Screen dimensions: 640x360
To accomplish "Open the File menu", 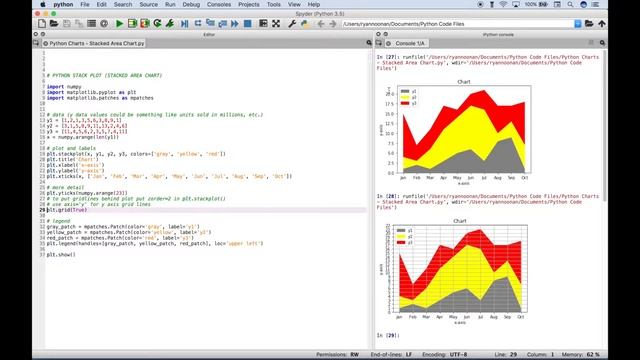I will pos(85,4).
